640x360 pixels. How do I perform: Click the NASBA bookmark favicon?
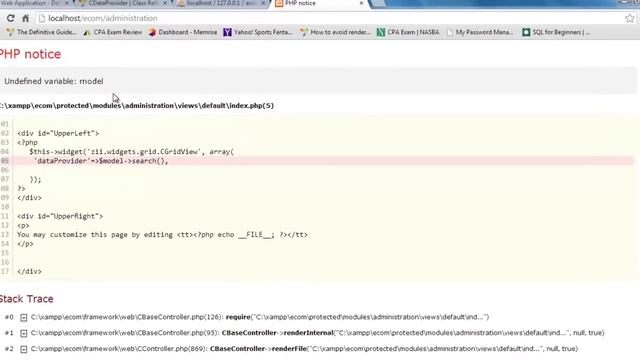coord(381,32)
